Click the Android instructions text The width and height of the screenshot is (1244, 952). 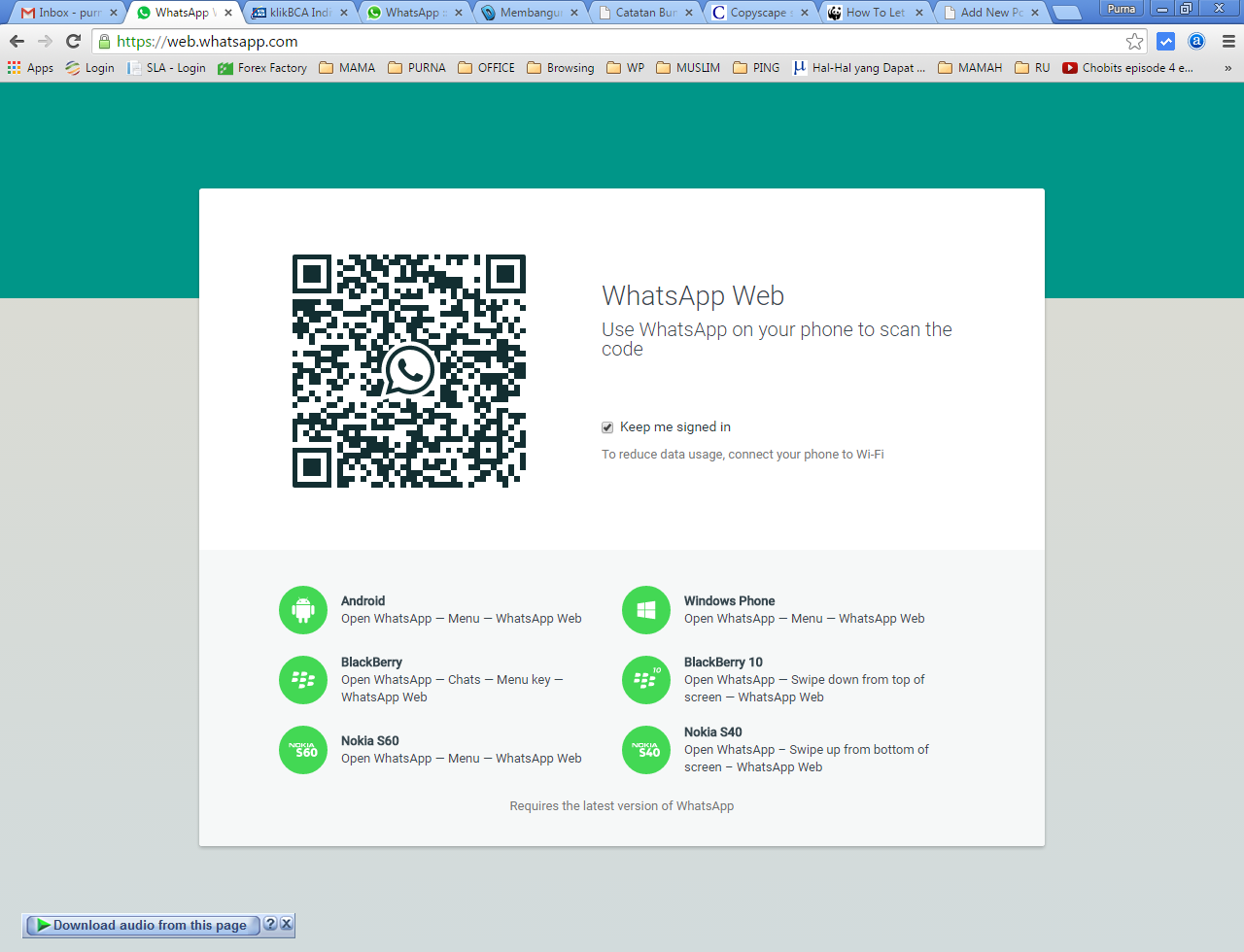[462, 619]
